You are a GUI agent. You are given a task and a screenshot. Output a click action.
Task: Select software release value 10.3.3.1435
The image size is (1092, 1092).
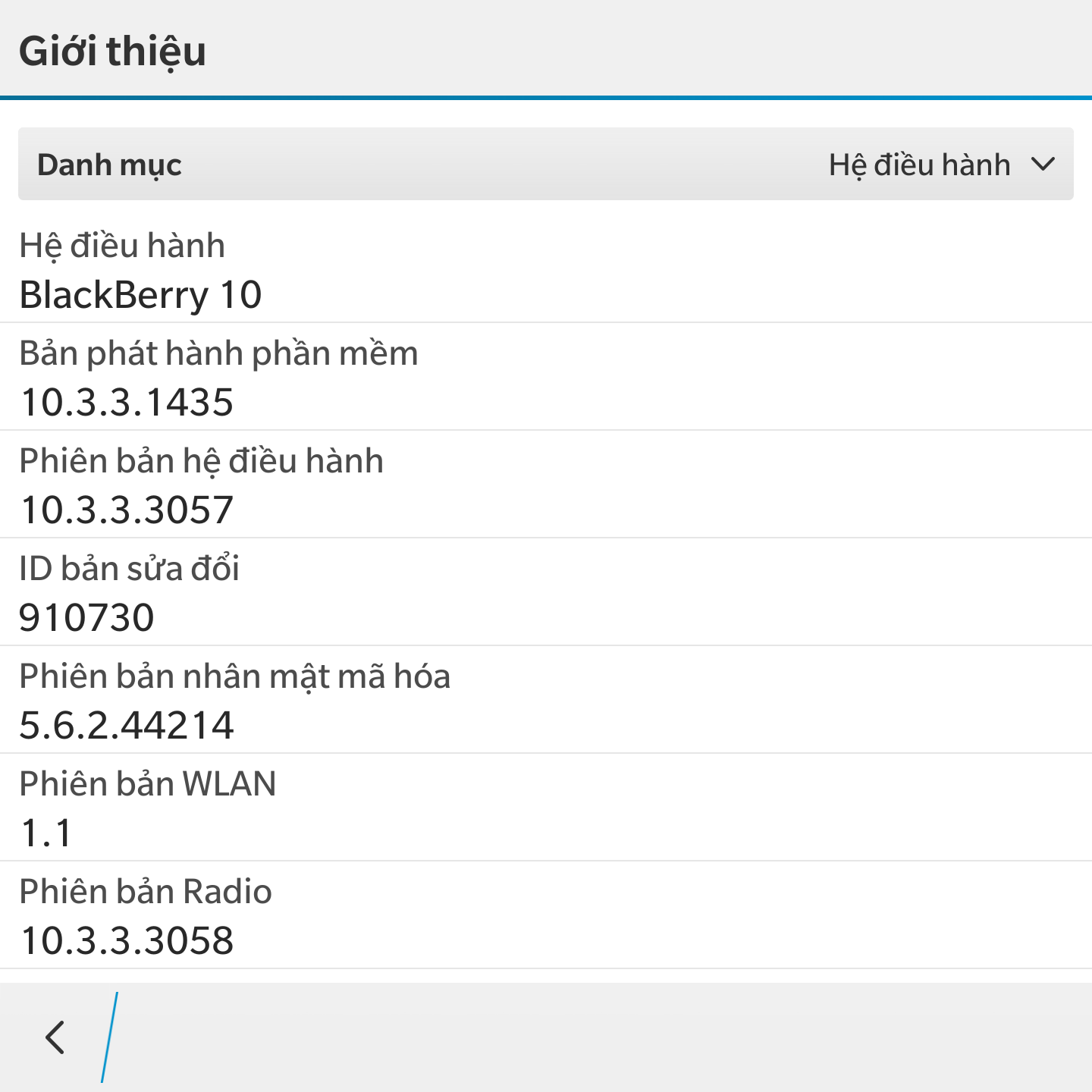[127, 402]
